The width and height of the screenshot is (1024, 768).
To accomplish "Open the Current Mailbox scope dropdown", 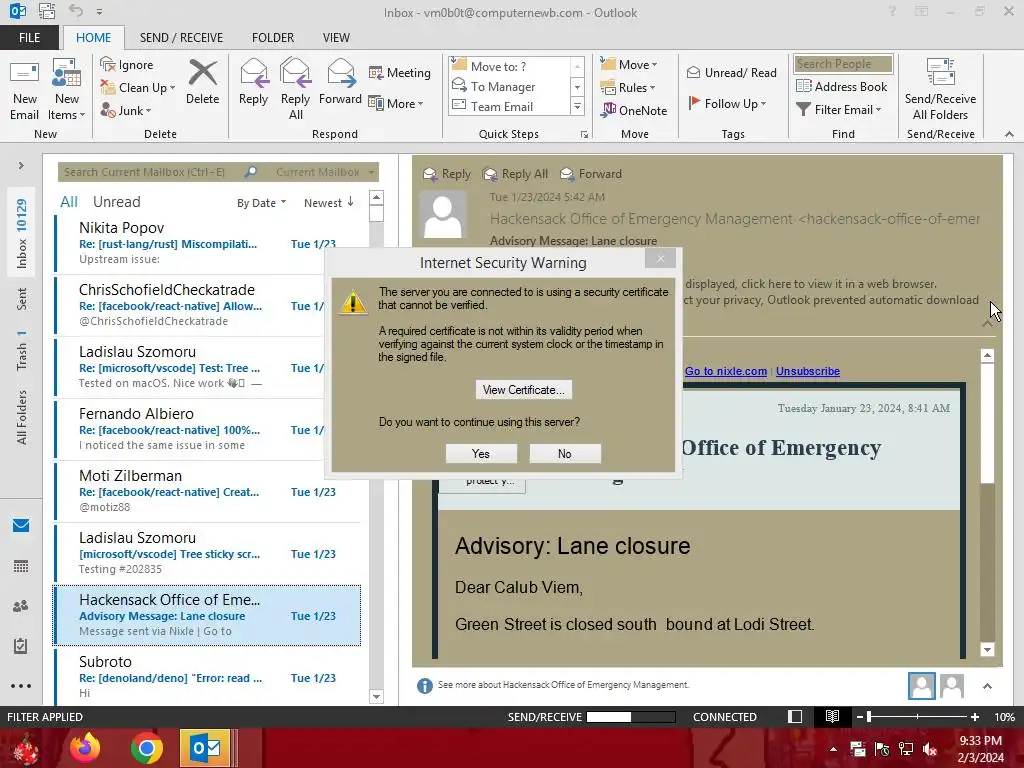I will pos(325,172).
